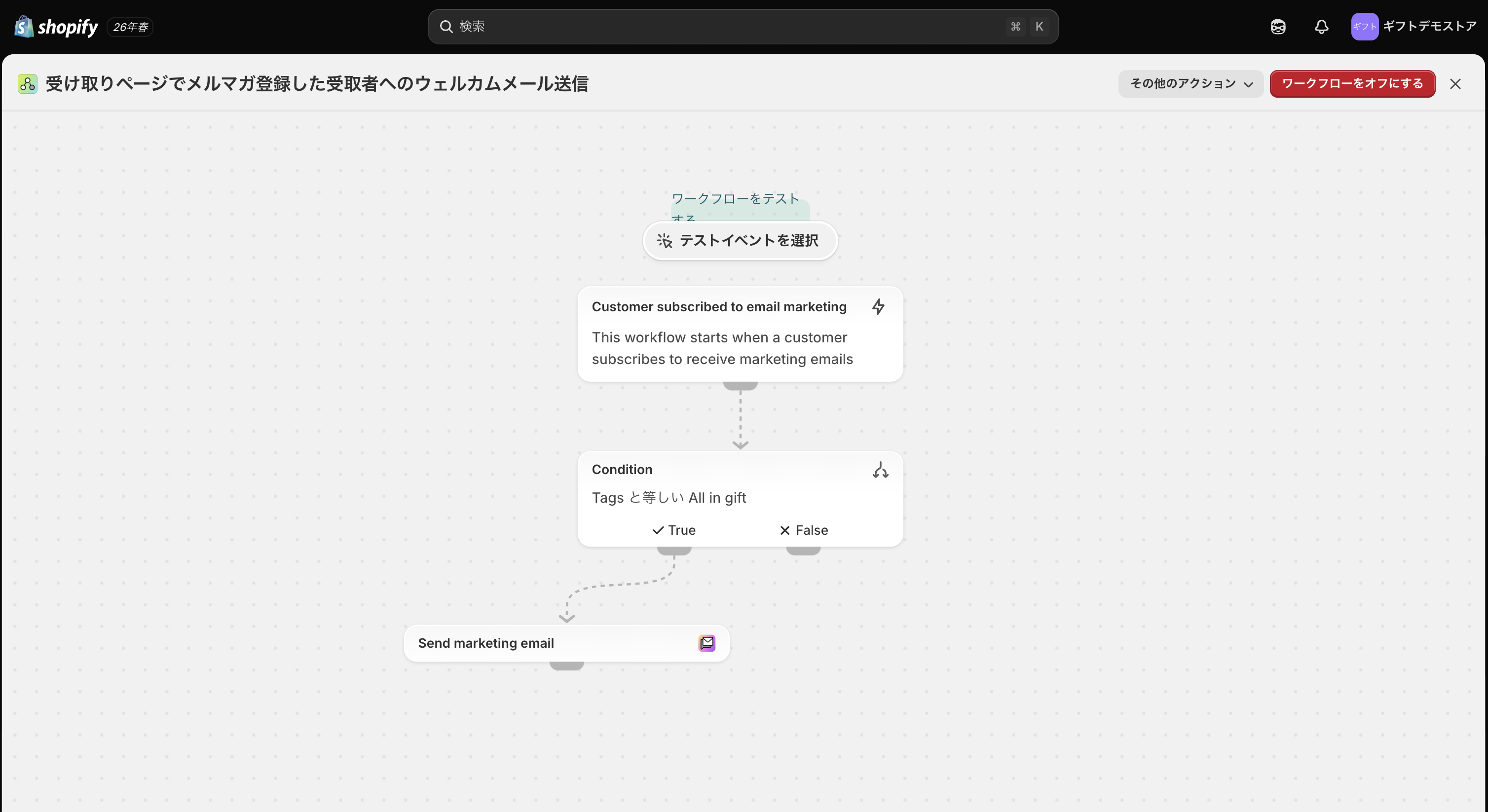Select the Customer subscribed to email marketing trigger

click(740, 334)
